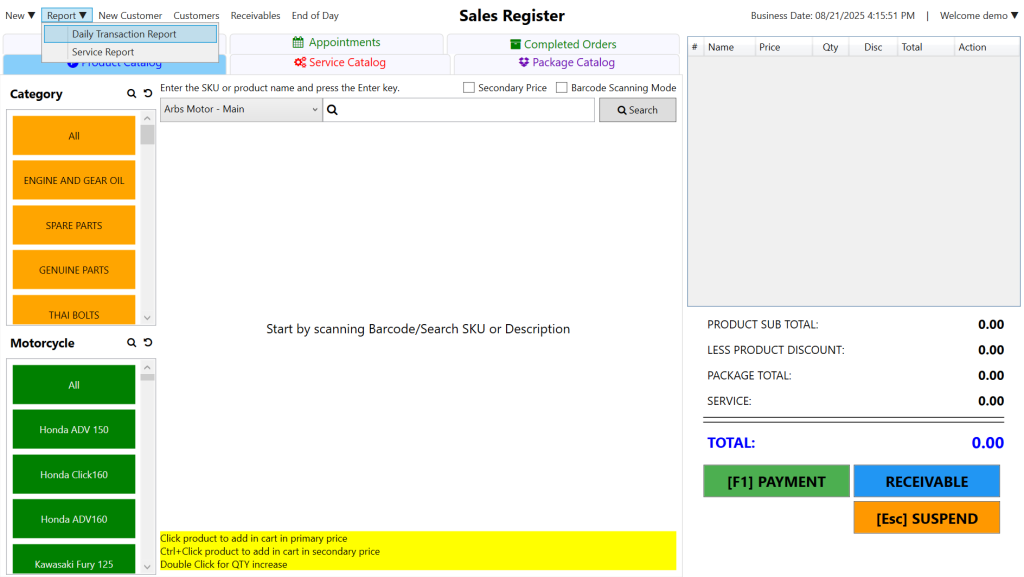Click the Name column header in cart
Image resolution: width=1024 pixels, height=577 pixels.
tap(729, 47)
